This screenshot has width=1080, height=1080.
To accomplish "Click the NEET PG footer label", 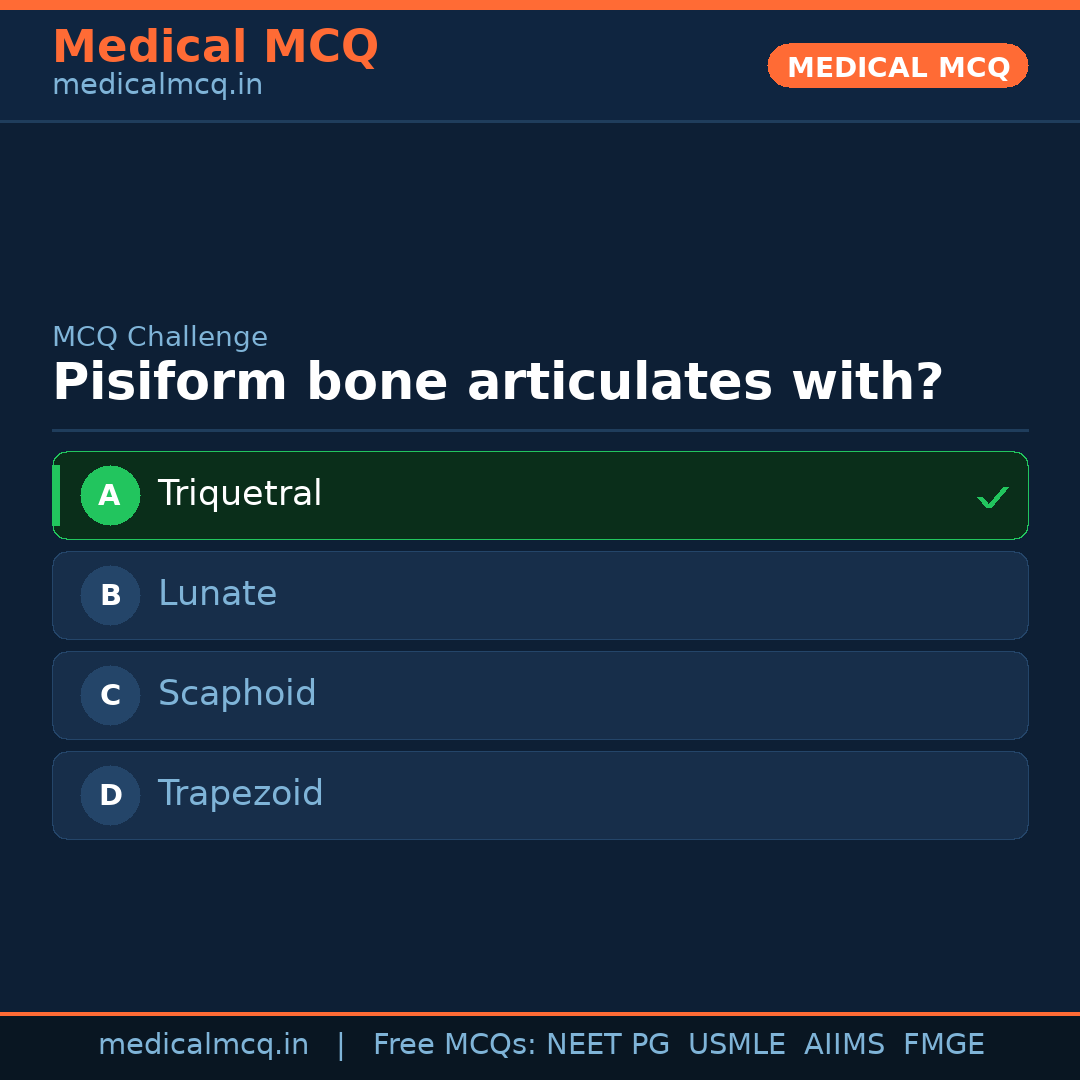I will (x=607, y=1044).
